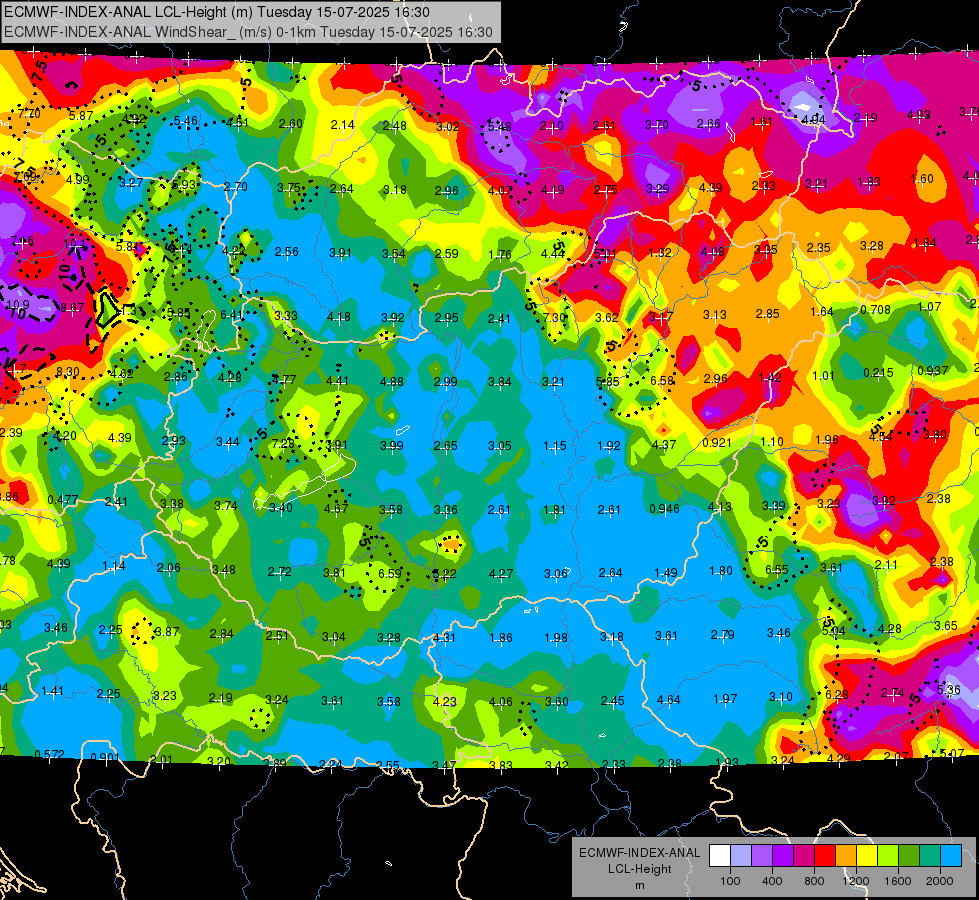Click the wind shear value 6.55
The width and height of the screenshot is (979, 900).
[x=777, y=570]
